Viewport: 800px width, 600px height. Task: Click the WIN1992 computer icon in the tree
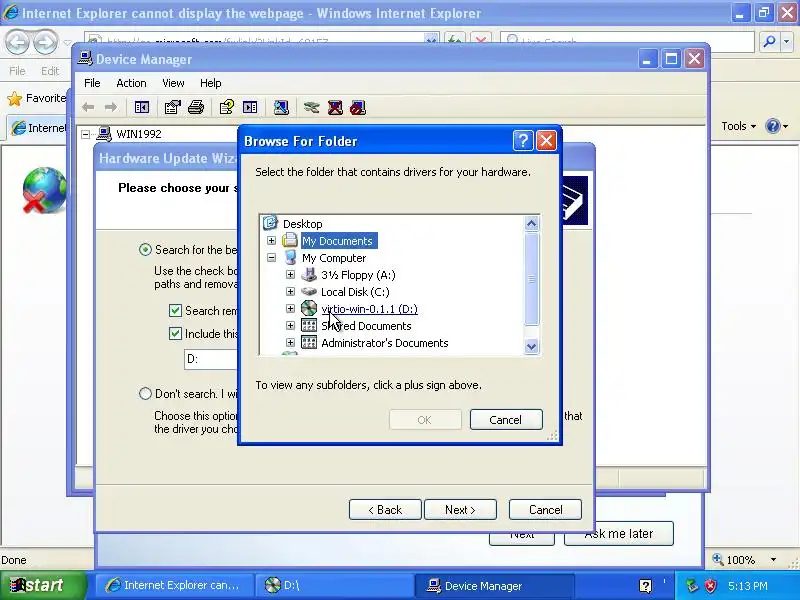point(104,134)
